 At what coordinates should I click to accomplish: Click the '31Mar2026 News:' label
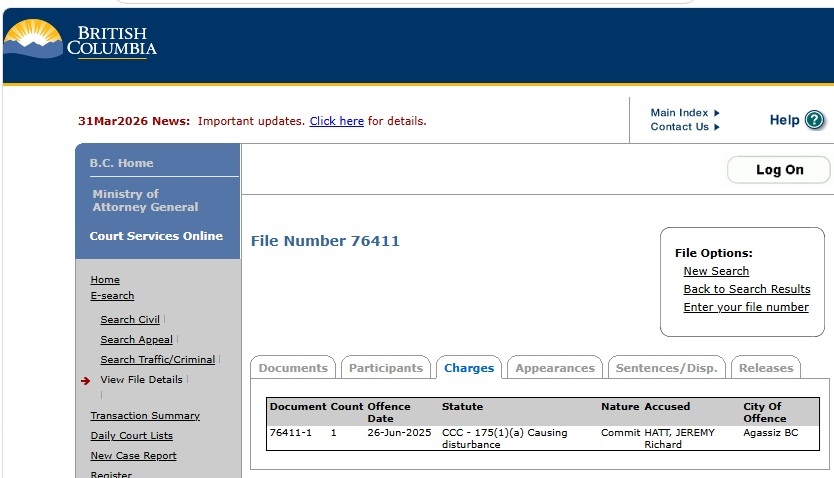(x=134, y=121)
